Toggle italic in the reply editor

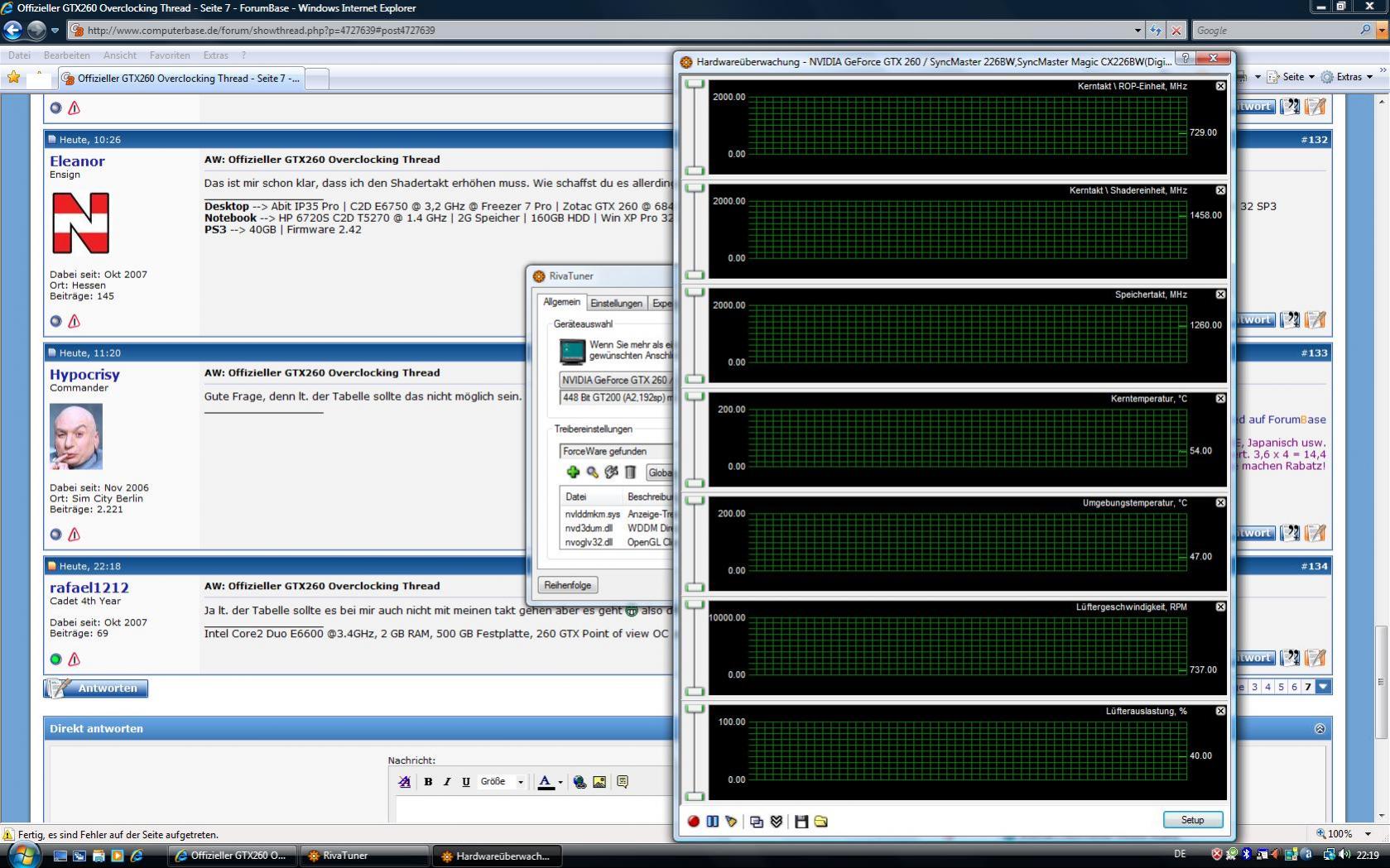coord(447,781)
